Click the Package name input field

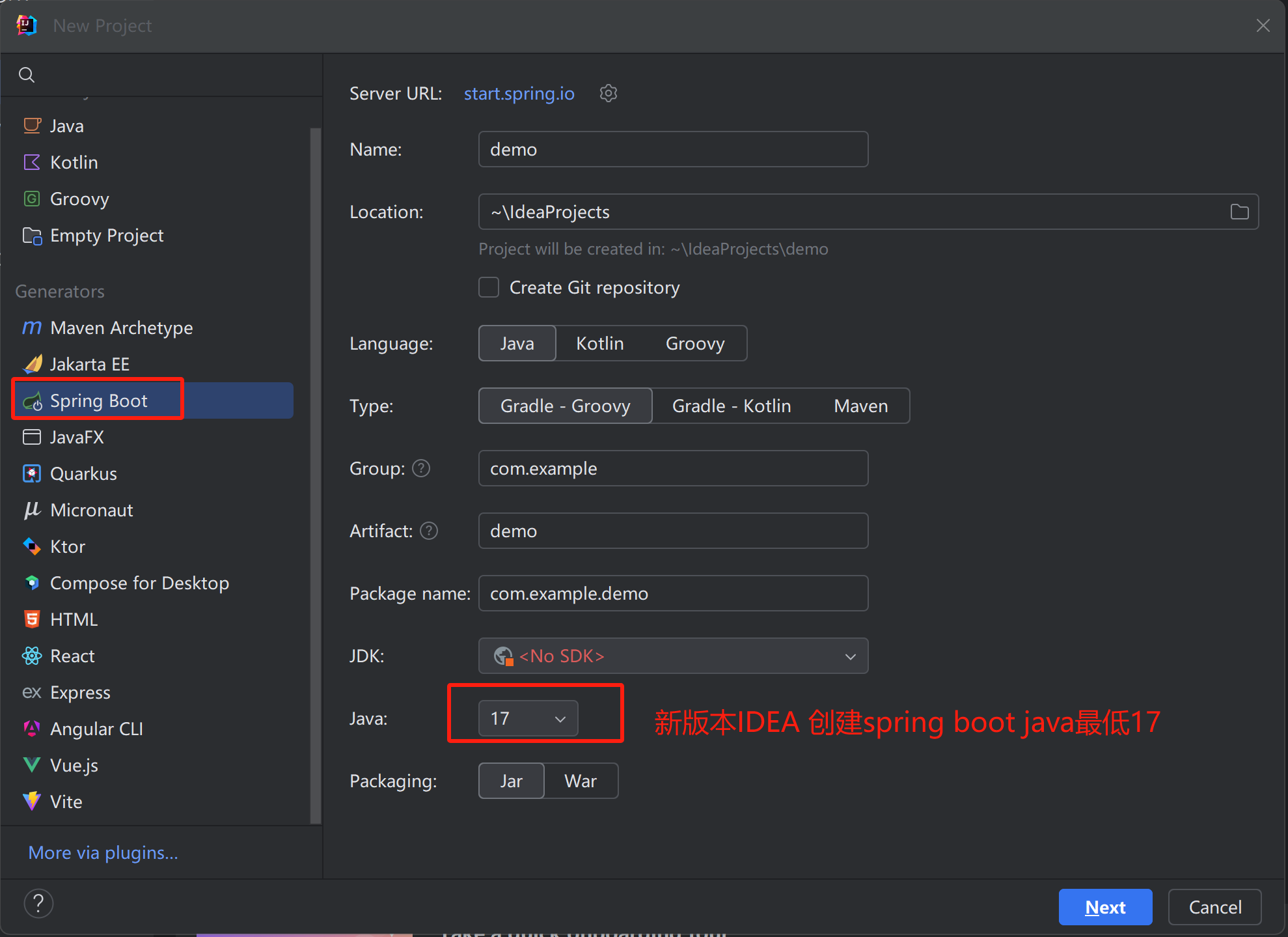(x=673, y=594)
